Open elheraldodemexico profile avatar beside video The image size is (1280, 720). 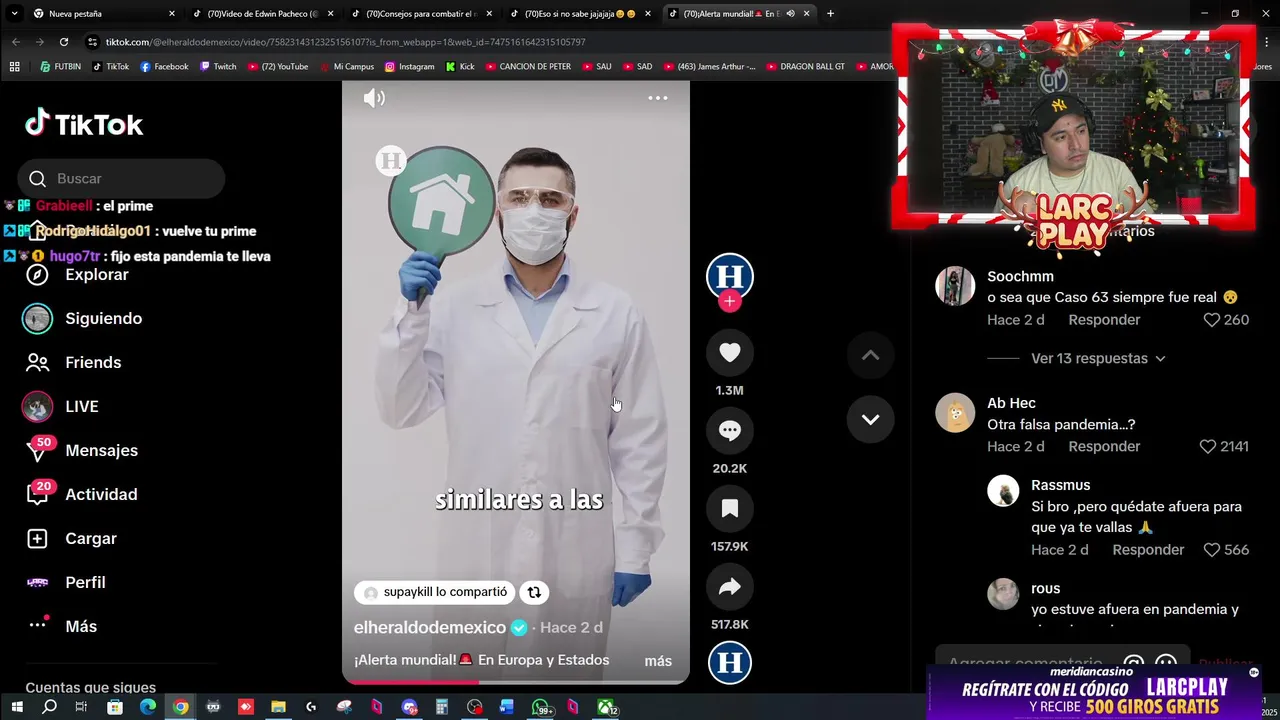pyautogui.click(x=730, y=276)
